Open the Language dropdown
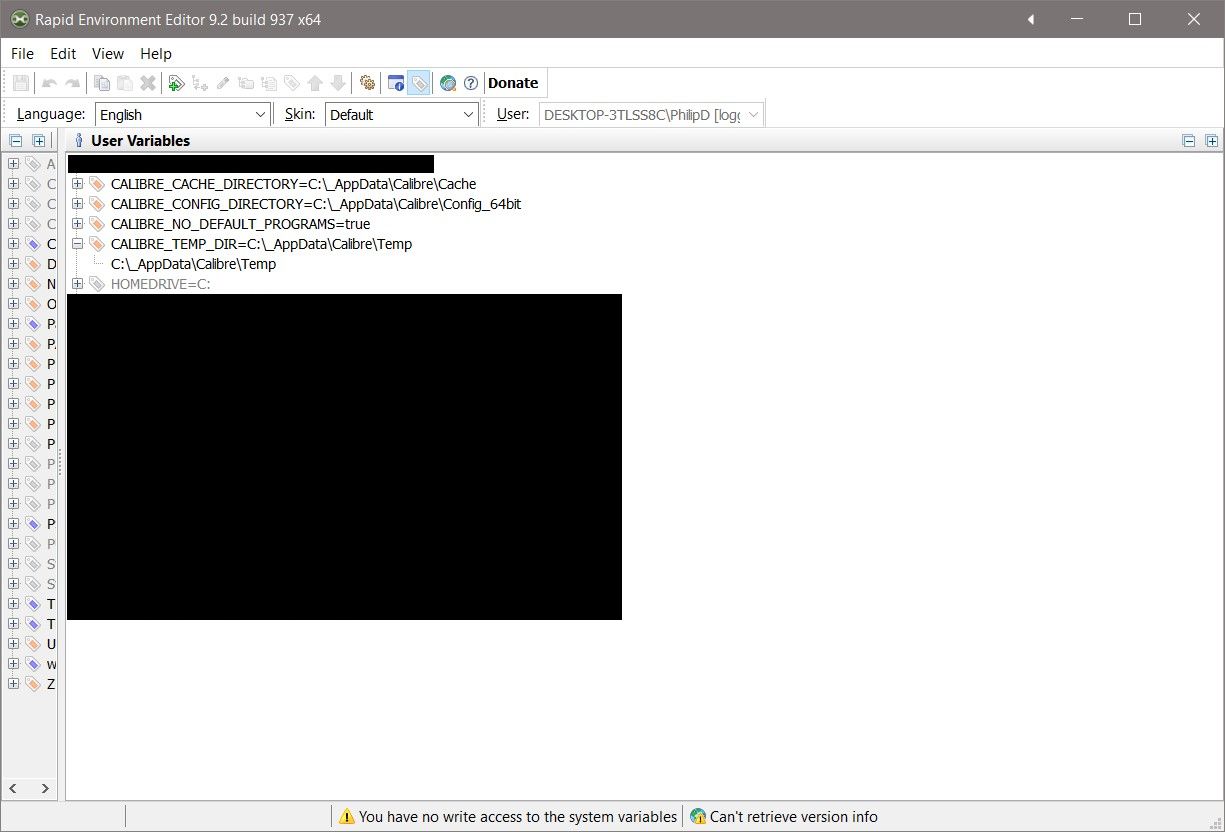Screen dimensions: 1225x832 pyautogui.click(x=183, y=115)
